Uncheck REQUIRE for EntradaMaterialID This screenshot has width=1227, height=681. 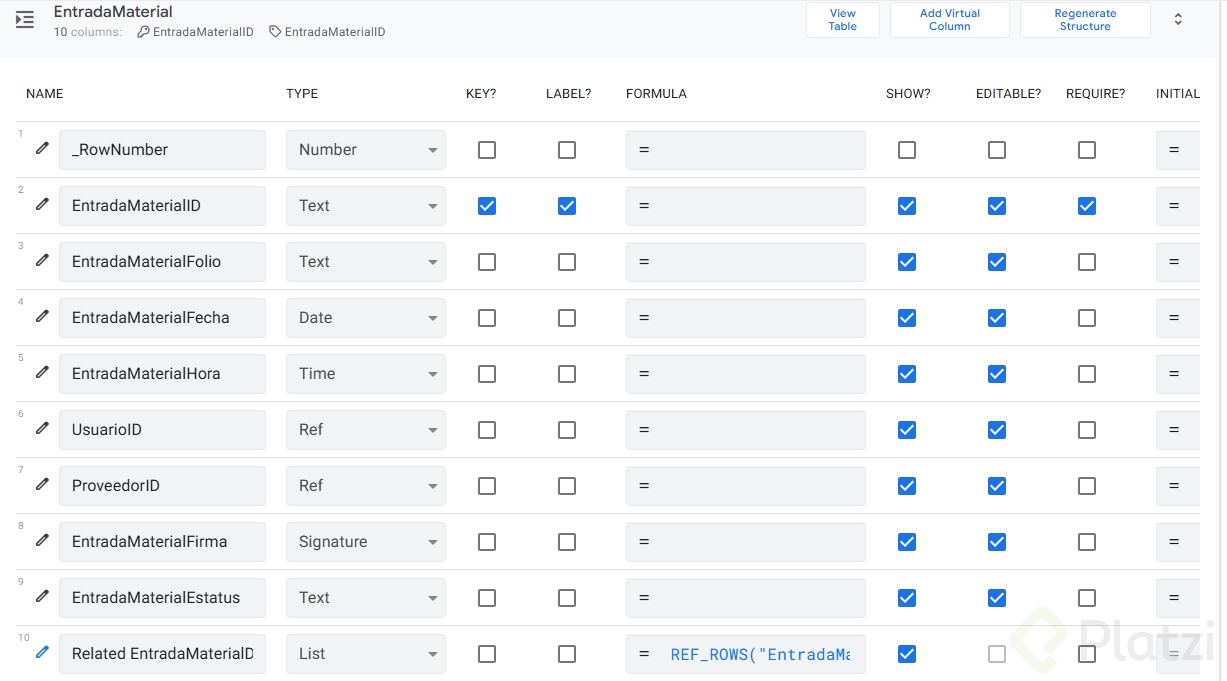[x=1087, y=206]
